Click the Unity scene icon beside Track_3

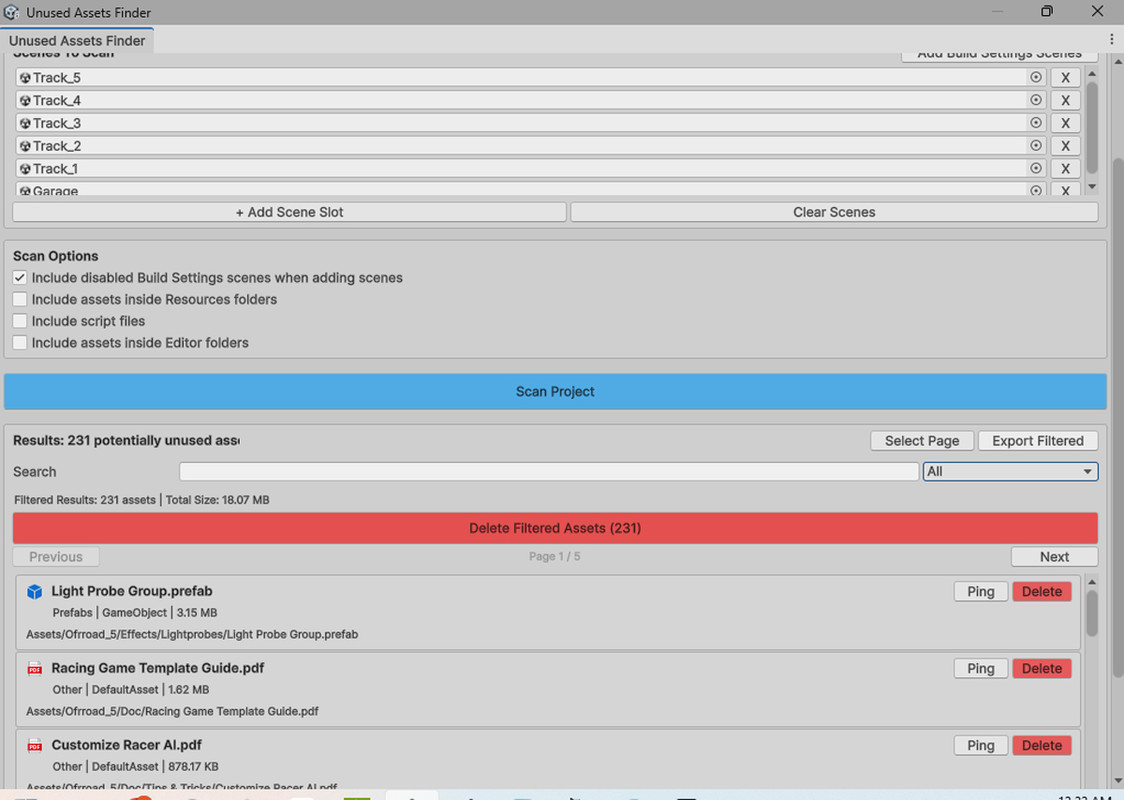pyautogui.click(x=25, y=123)
